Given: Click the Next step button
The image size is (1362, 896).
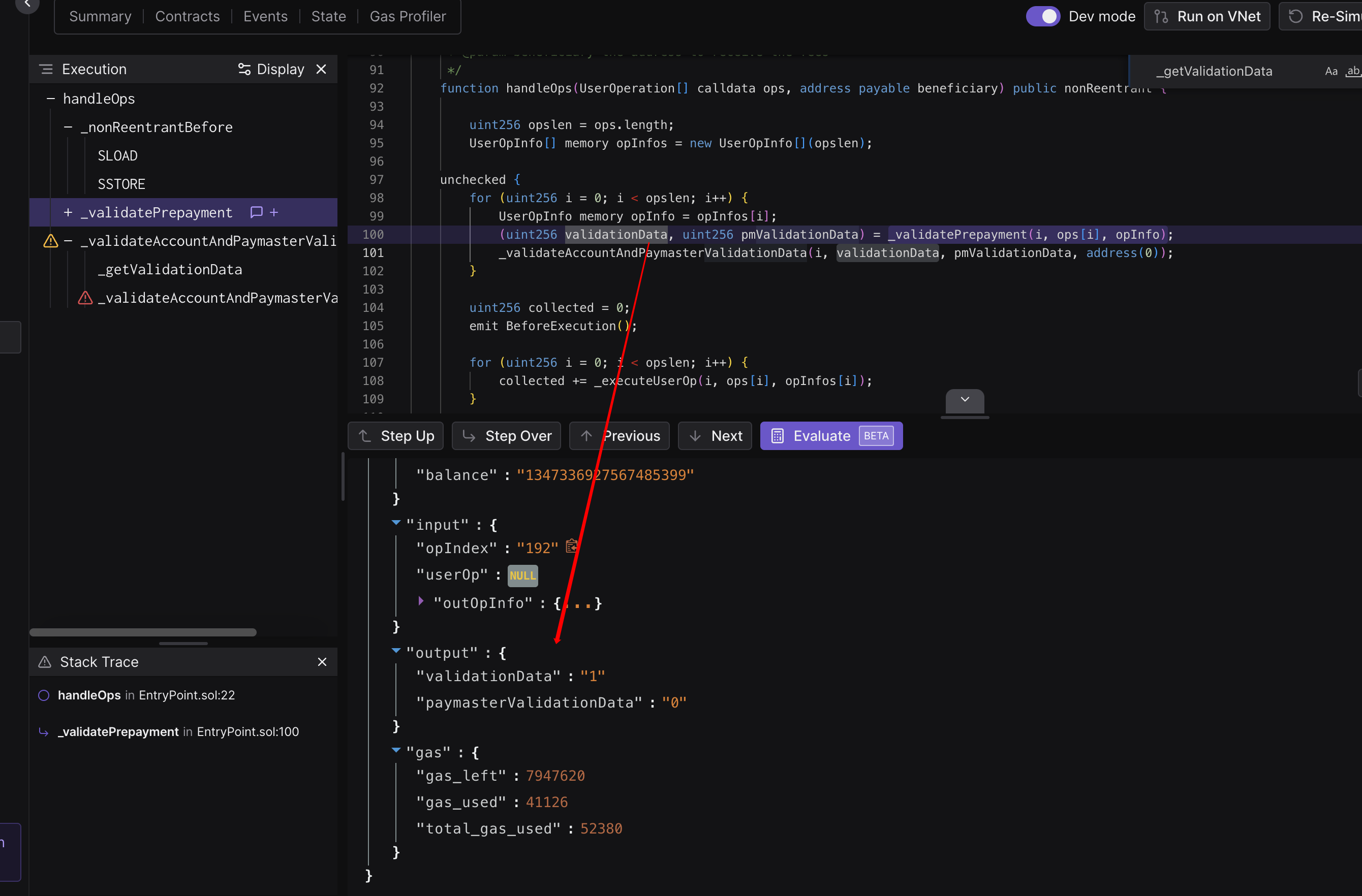Looking at the screenshot, I should (x=715, y=436).
